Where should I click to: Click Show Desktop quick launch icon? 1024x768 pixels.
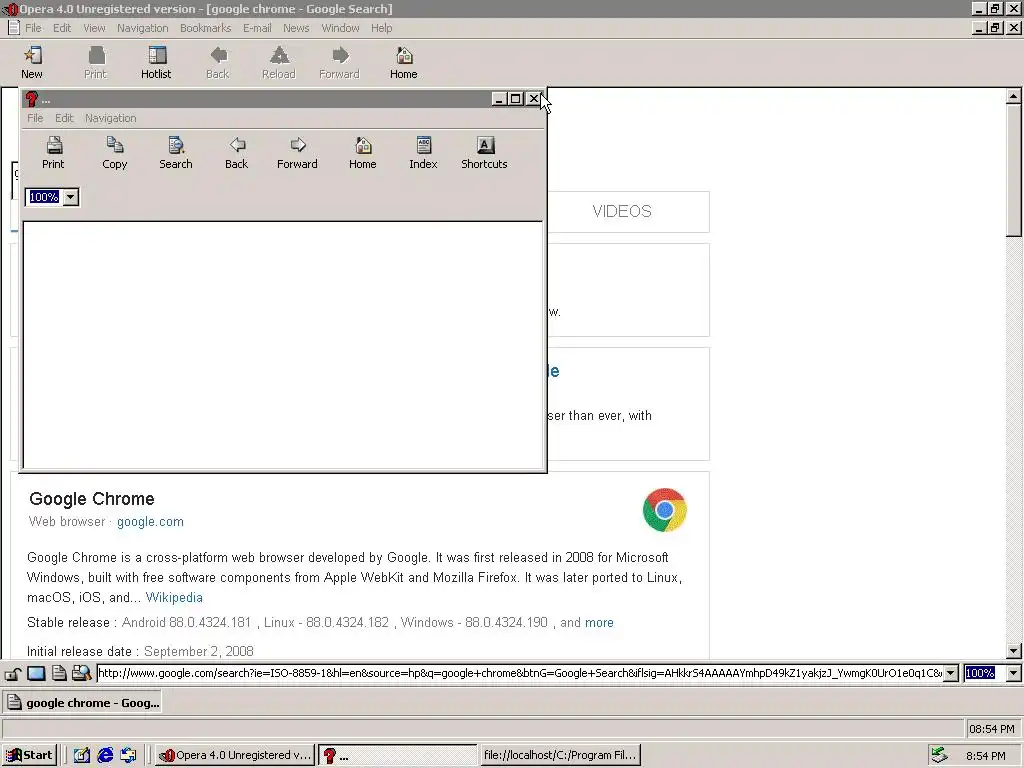tap(82, 756)
